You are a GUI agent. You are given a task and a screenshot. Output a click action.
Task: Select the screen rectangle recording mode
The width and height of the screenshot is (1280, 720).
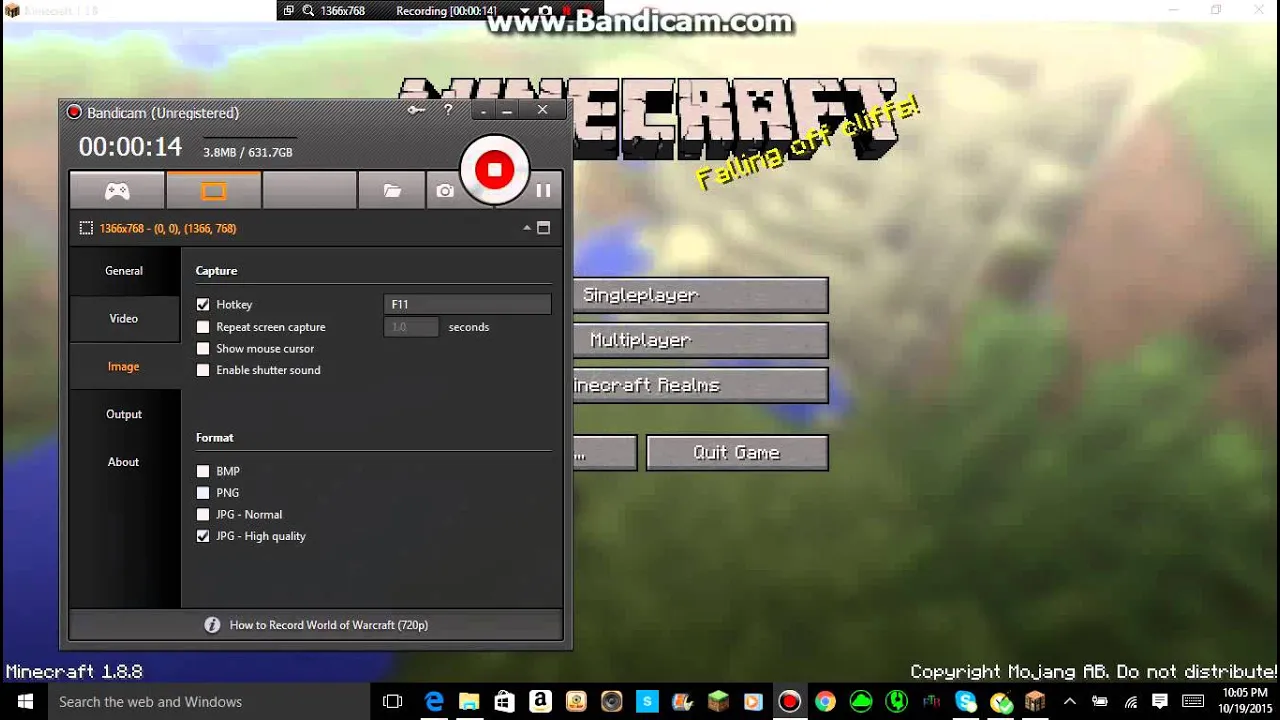[213, 190]
